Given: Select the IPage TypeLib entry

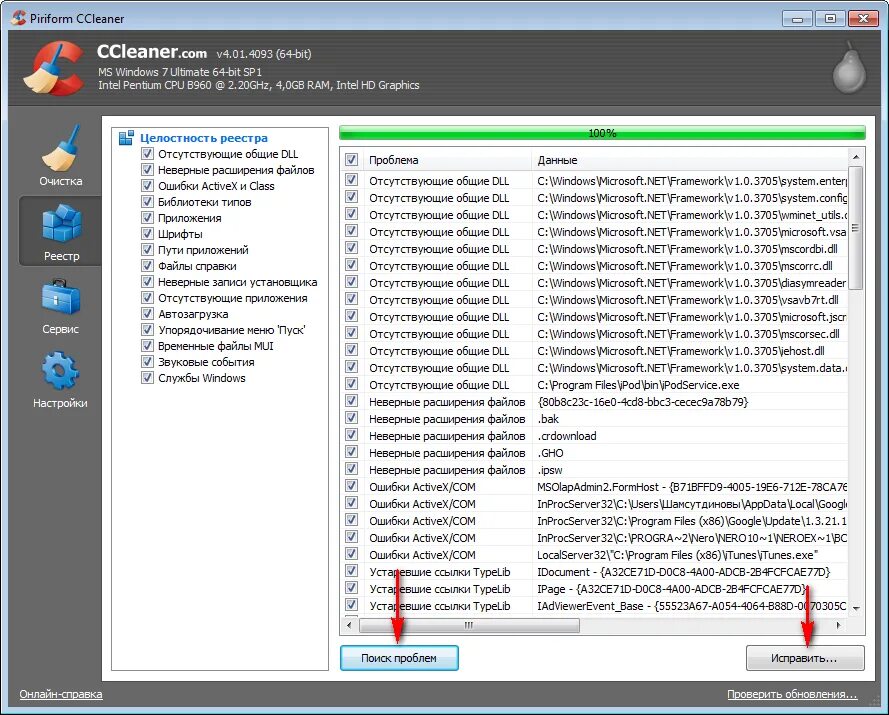Looking at the screenshot, I should coord(594,589).
